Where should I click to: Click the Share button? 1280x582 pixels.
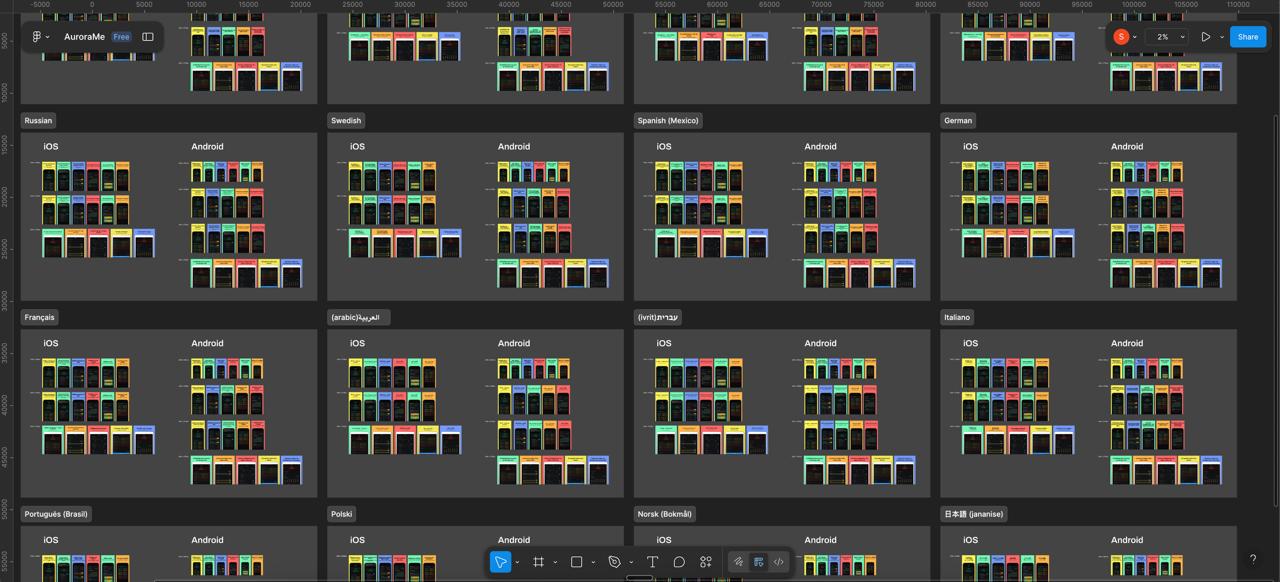(x=1248, y=37)
